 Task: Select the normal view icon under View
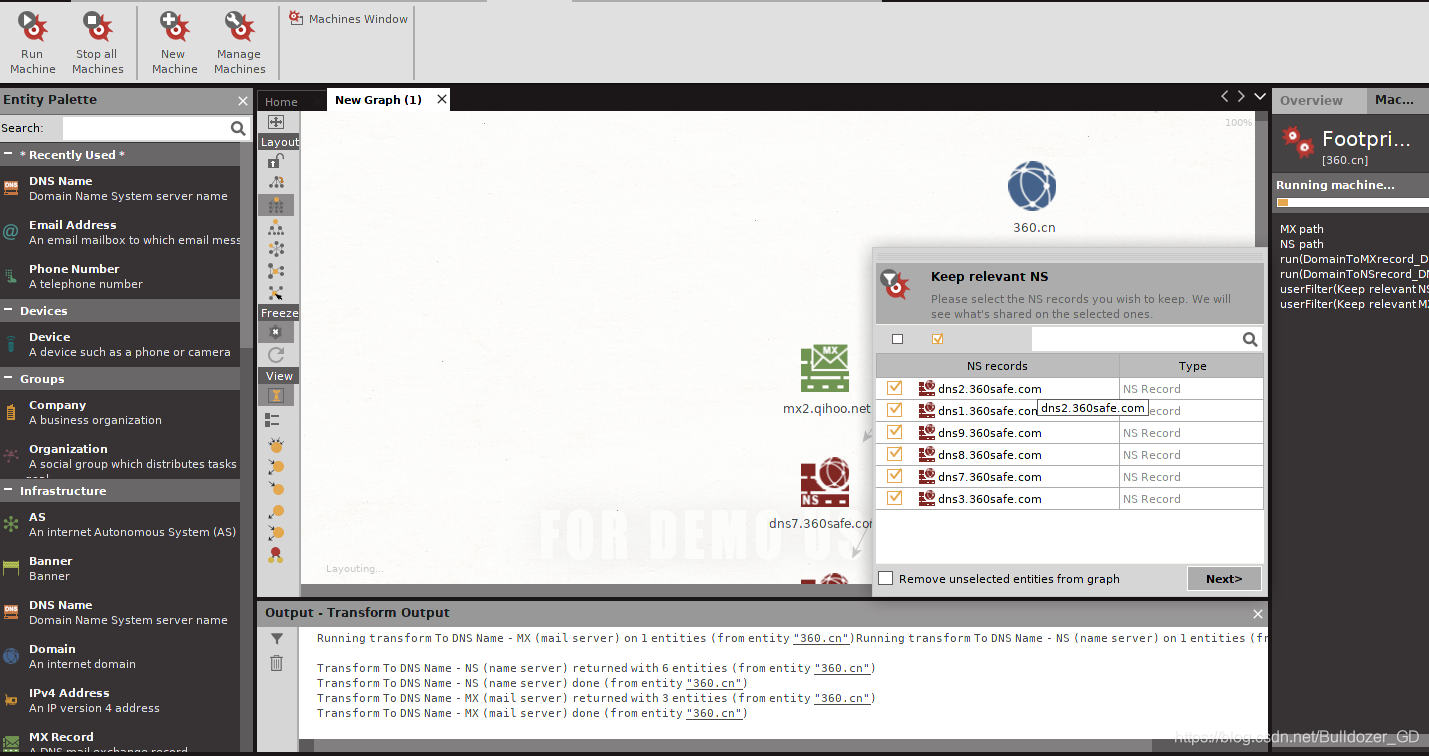[x=276, y=396]
